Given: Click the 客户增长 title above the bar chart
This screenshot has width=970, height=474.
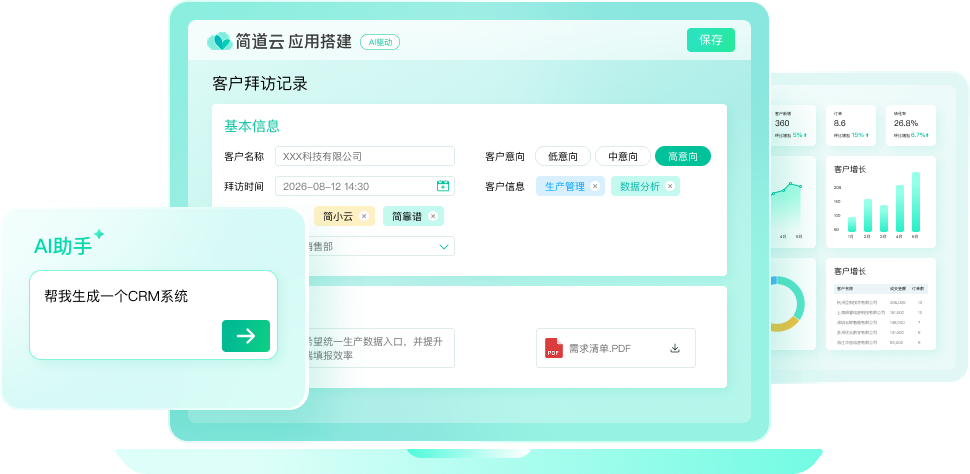Looking at the screenshot, I should pyautogui.click(x=849, y=168).
